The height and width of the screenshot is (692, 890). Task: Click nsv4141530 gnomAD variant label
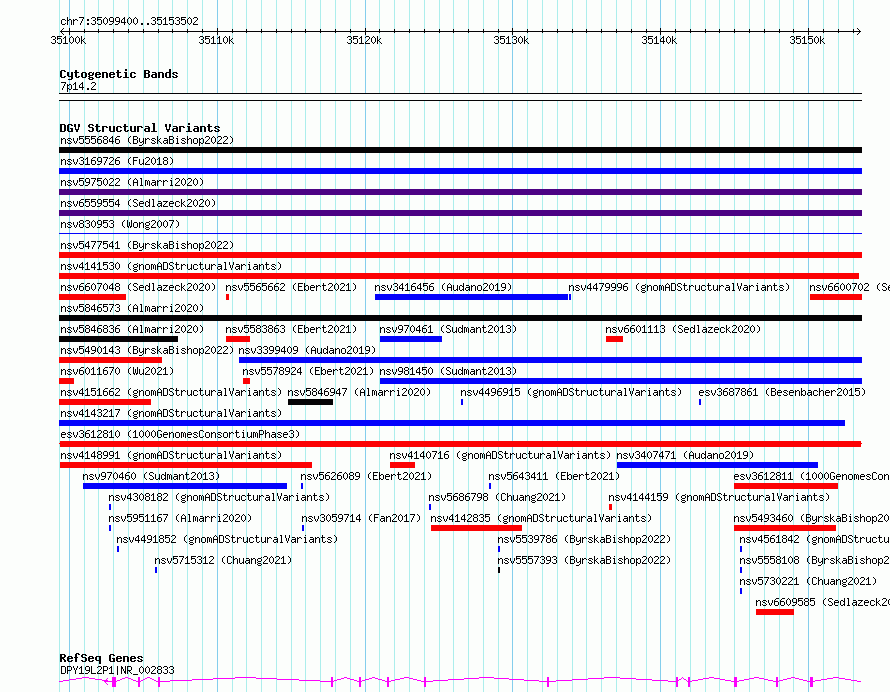pyautogui.click(x=171, y=266)
